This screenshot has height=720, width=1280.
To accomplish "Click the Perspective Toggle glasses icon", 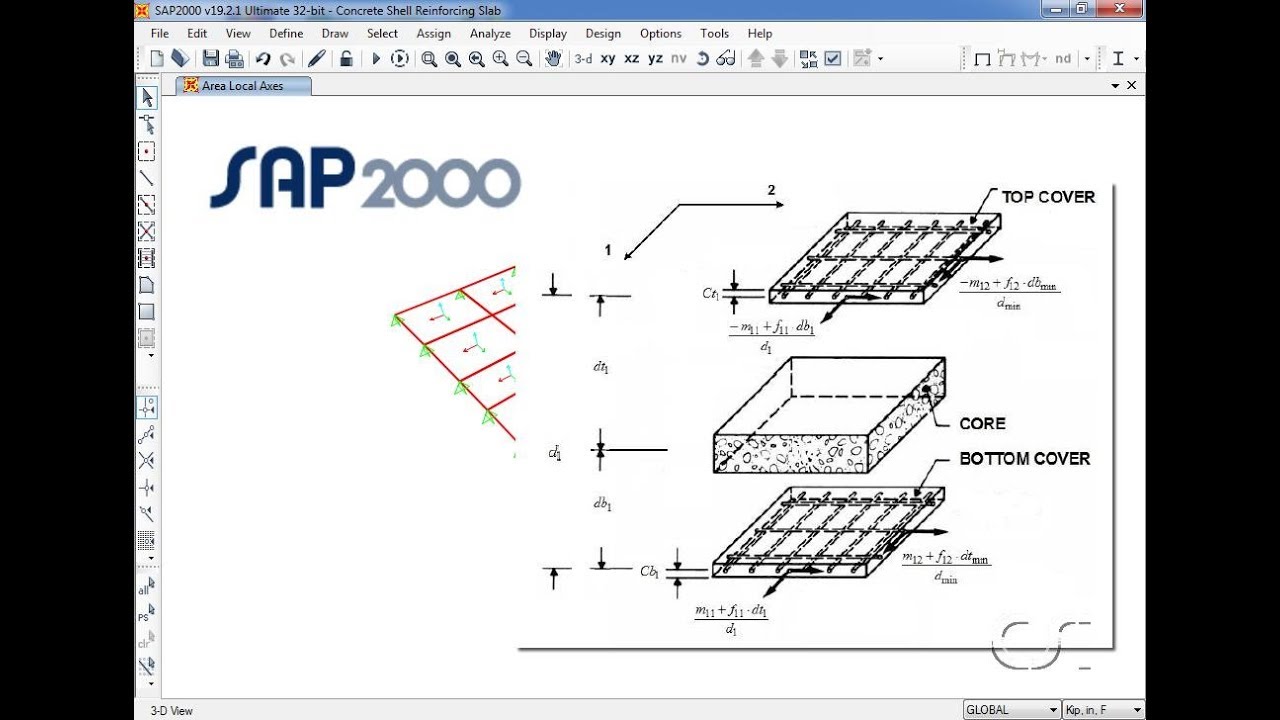I will [x=726, y=59].
